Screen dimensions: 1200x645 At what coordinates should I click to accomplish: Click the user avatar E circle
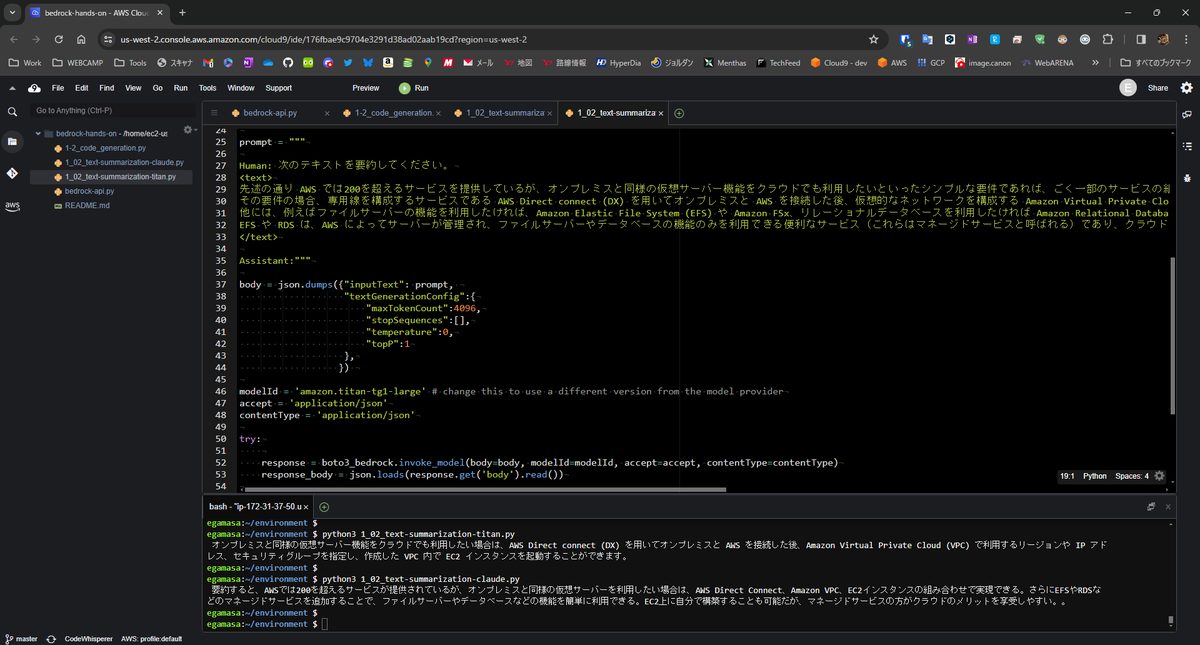[1128, 88]
